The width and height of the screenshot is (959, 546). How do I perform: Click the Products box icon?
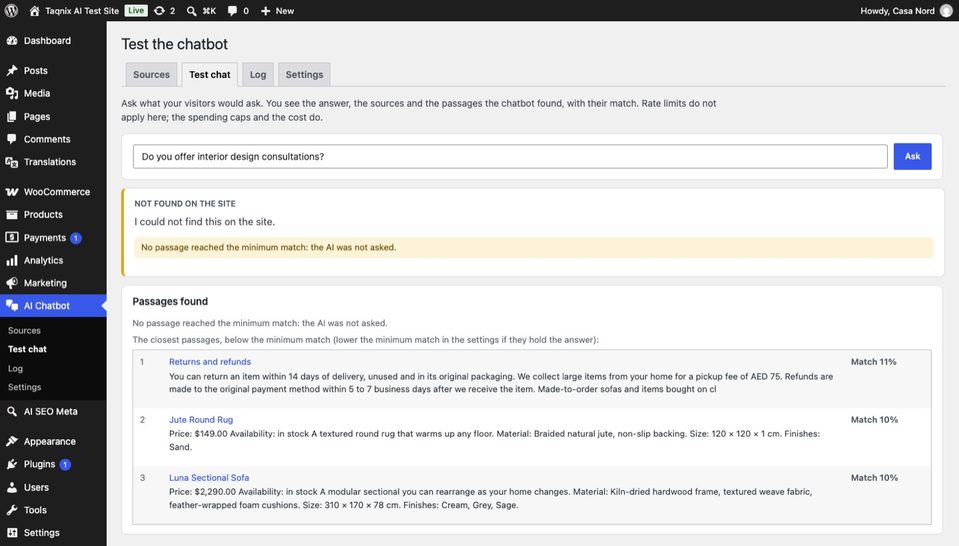[x=12, y=215]
